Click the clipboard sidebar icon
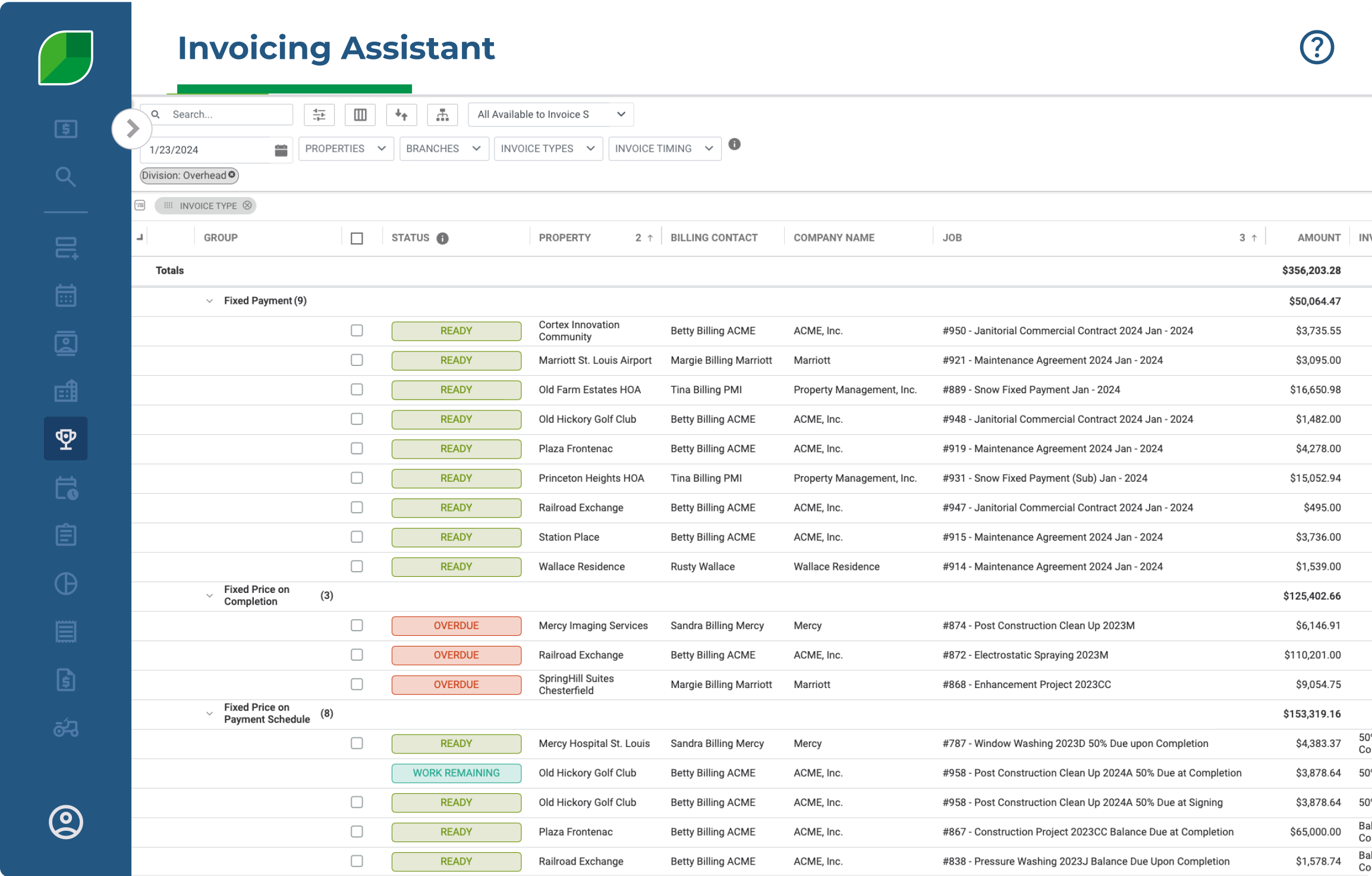Viewport: 1372px width, 876px height. point(65,535)
